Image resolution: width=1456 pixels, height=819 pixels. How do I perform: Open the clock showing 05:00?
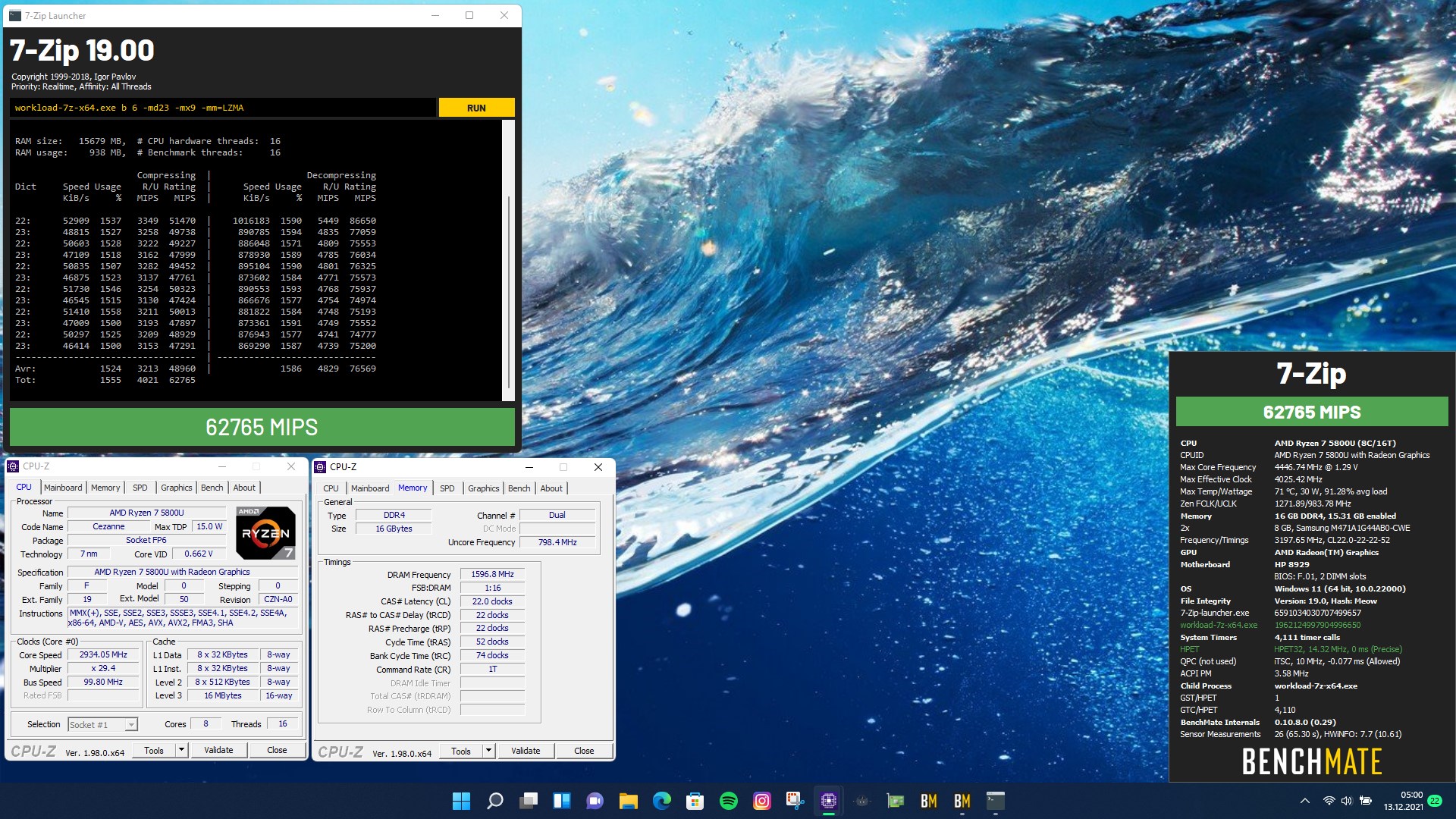[x=1404, y=801]
